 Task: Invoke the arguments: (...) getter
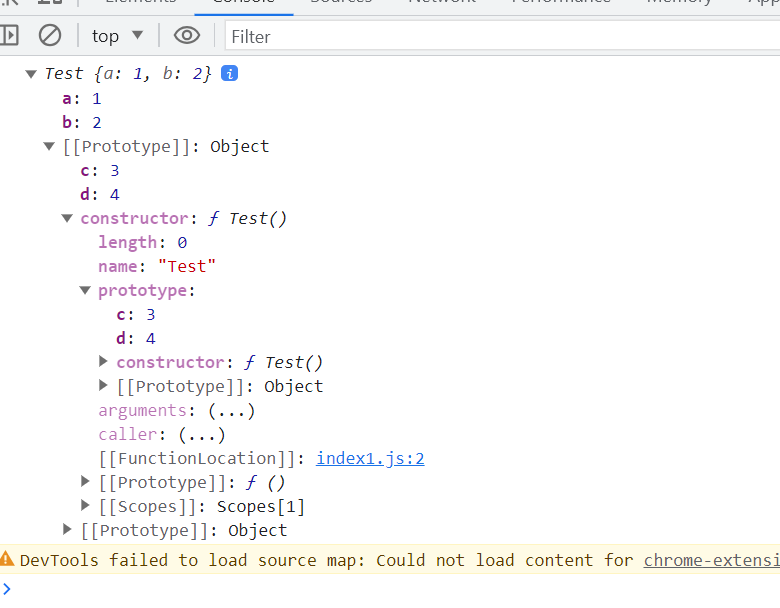pyautogui.click(x=231, y=411)
